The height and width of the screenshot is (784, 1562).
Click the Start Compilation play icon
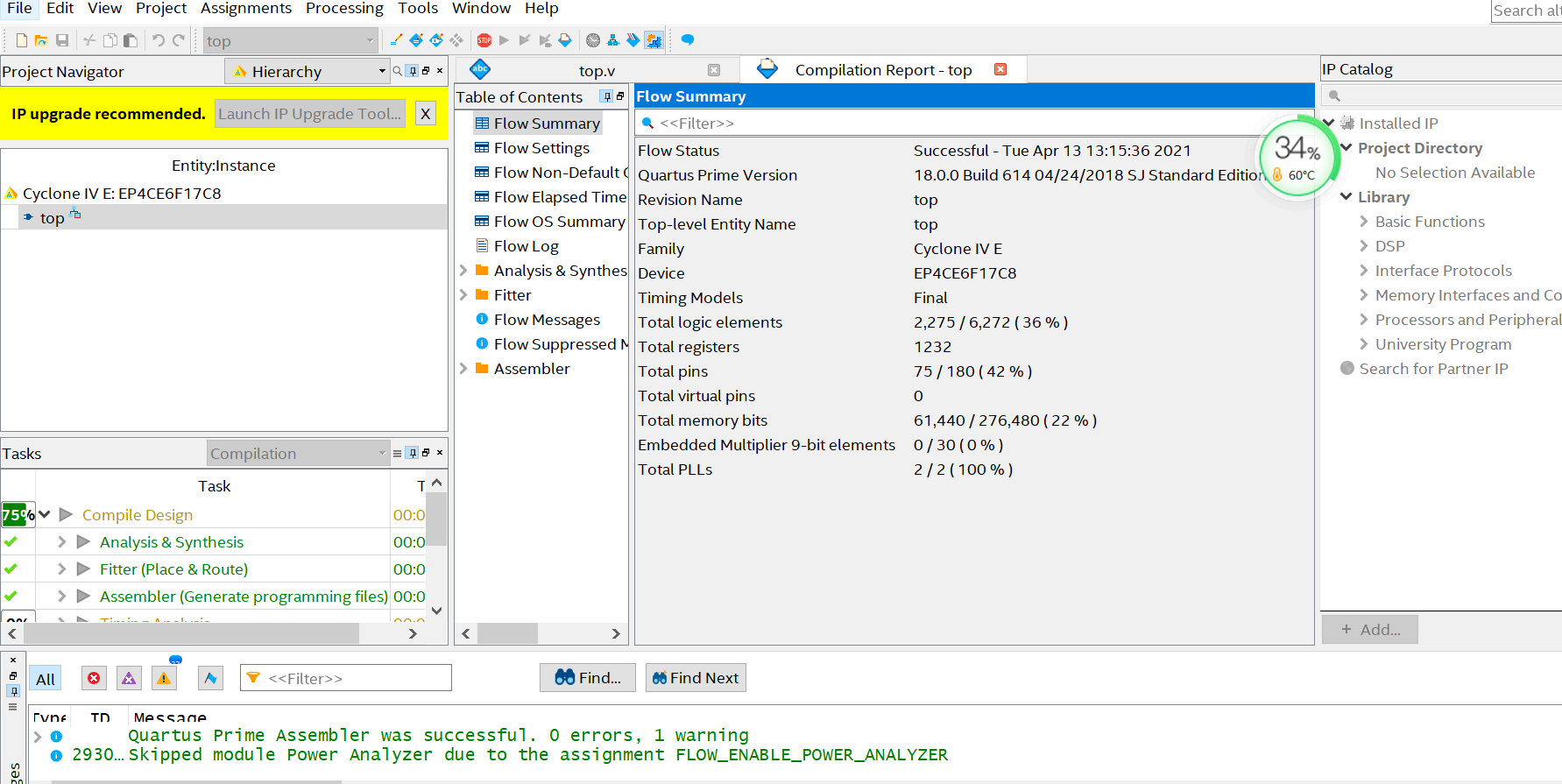pyautogui.click(x=504, y=40)
